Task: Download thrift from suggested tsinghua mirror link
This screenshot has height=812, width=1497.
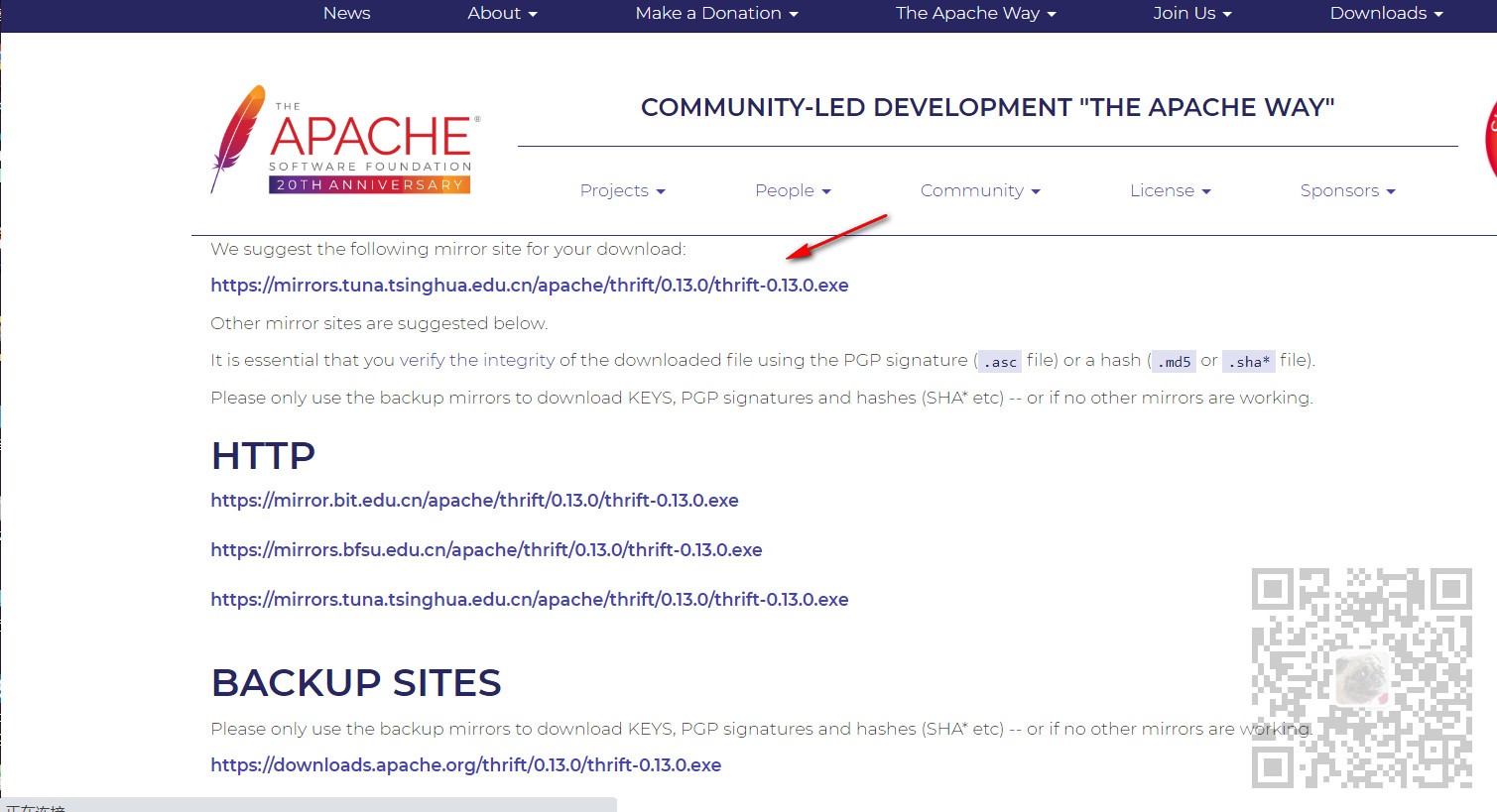Action: [x=530, y=286]
